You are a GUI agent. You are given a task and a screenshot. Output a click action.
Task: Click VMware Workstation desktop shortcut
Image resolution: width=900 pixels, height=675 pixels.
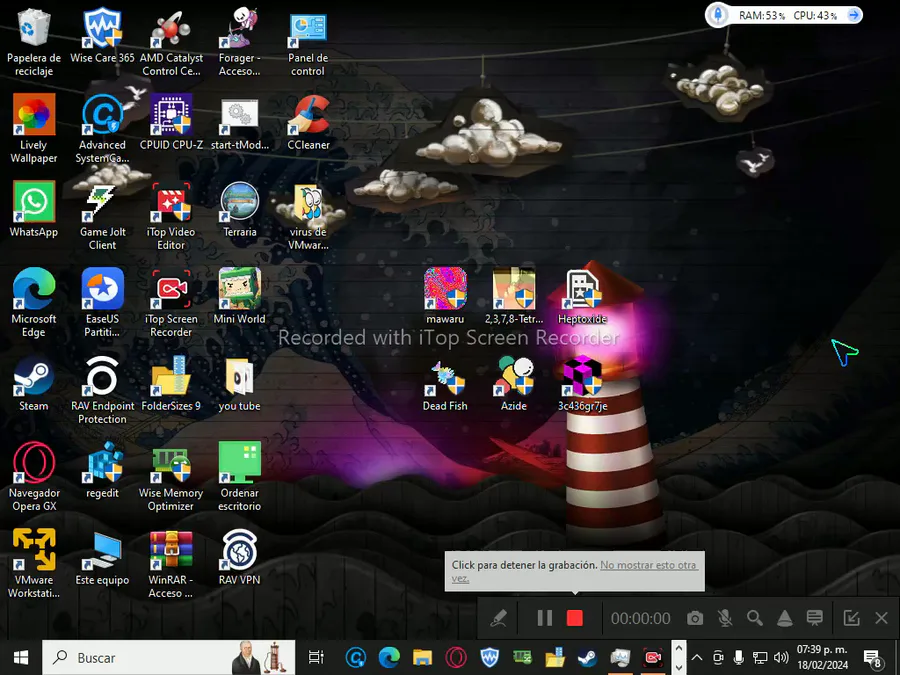(34, 564)
